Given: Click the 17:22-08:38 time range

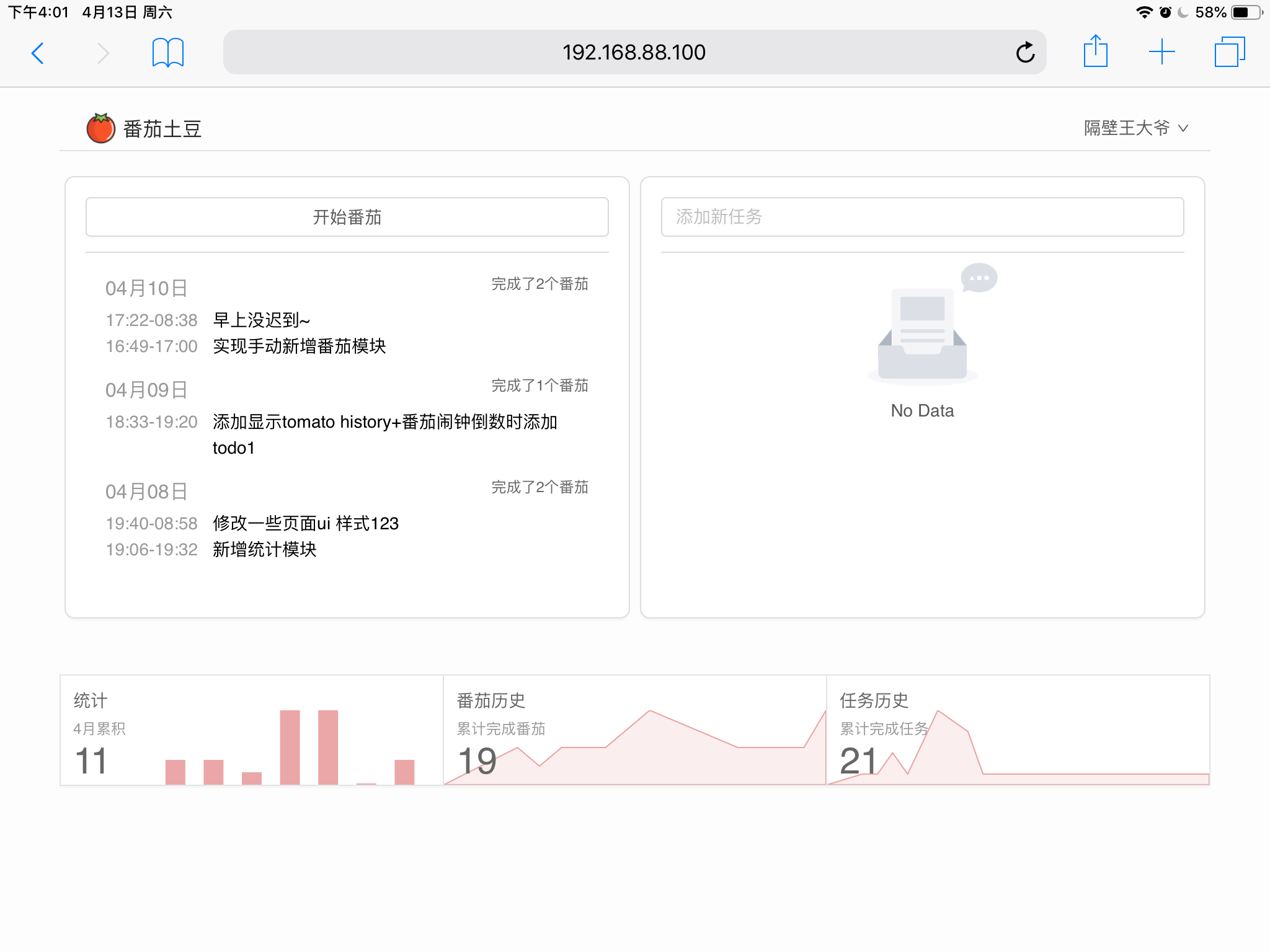Looking at the screenshot, I should click(x=151, y=320).
